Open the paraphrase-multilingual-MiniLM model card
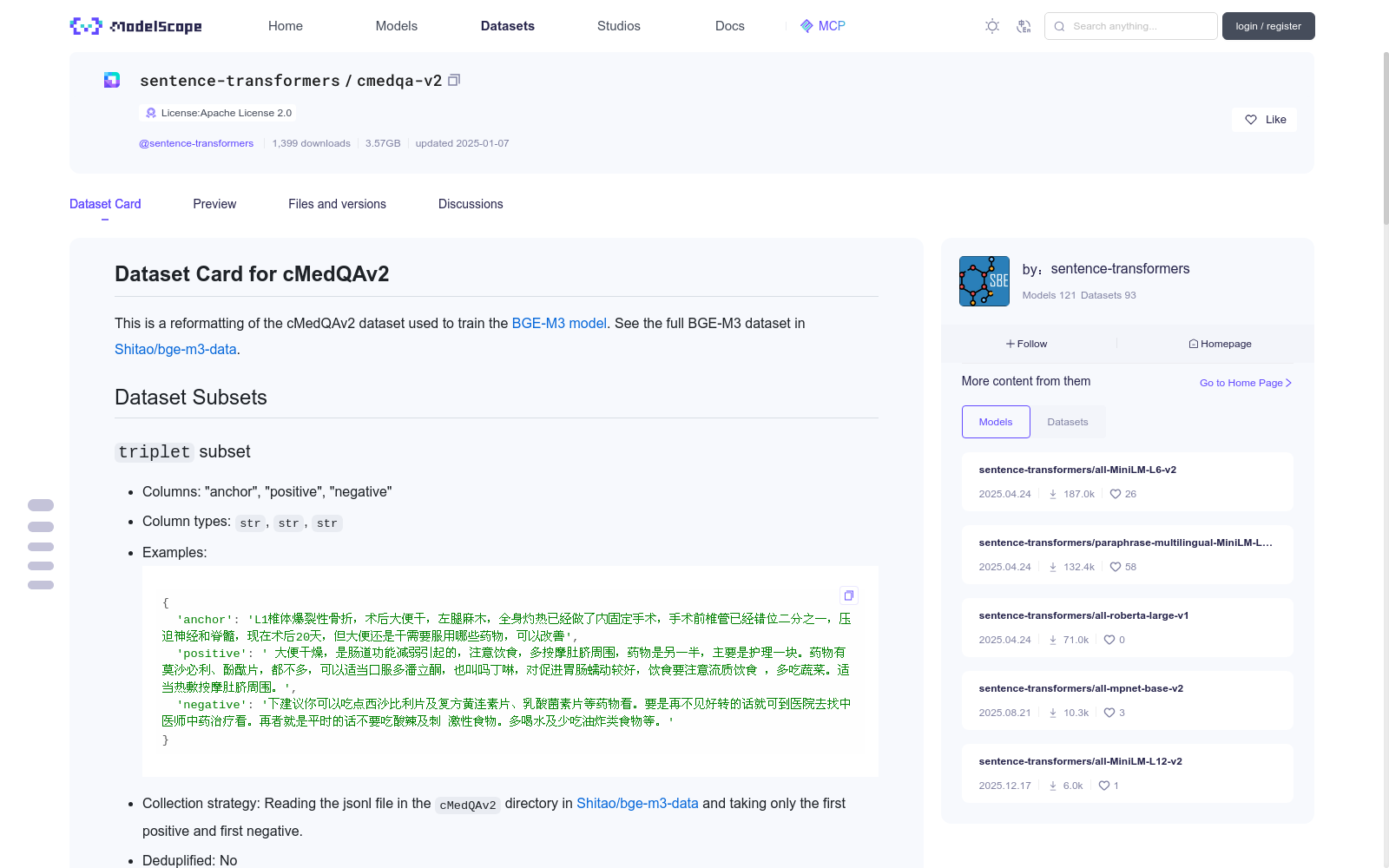 (x=1128, y=555)
